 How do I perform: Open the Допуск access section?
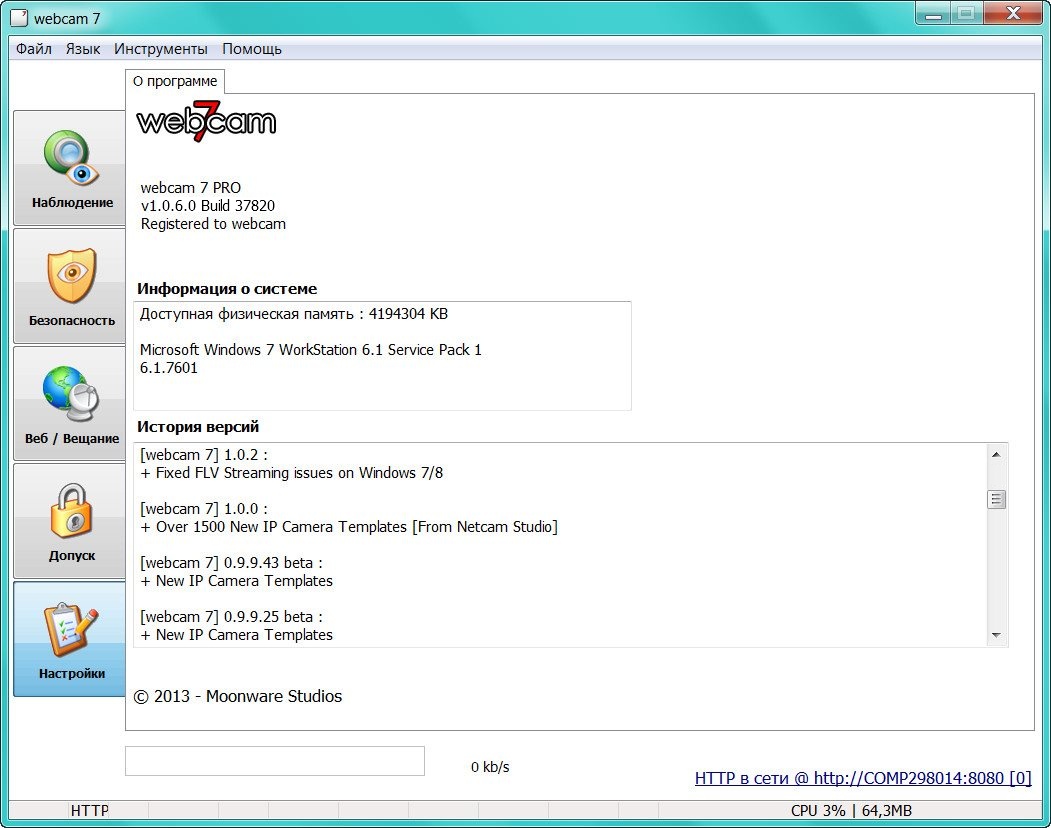coord(70,522)
